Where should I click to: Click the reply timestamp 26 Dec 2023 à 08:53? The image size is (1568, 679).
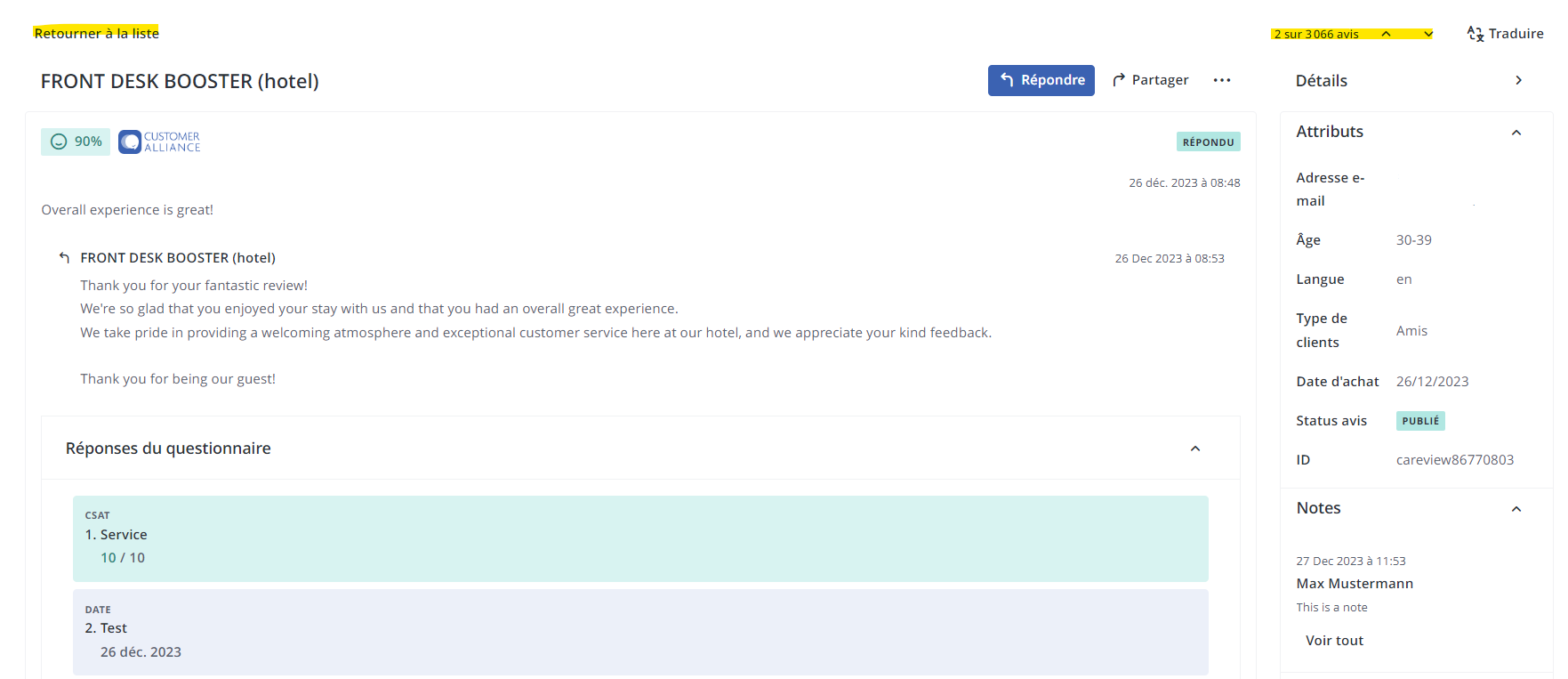pyautogui.click(x=1170, y=258)
